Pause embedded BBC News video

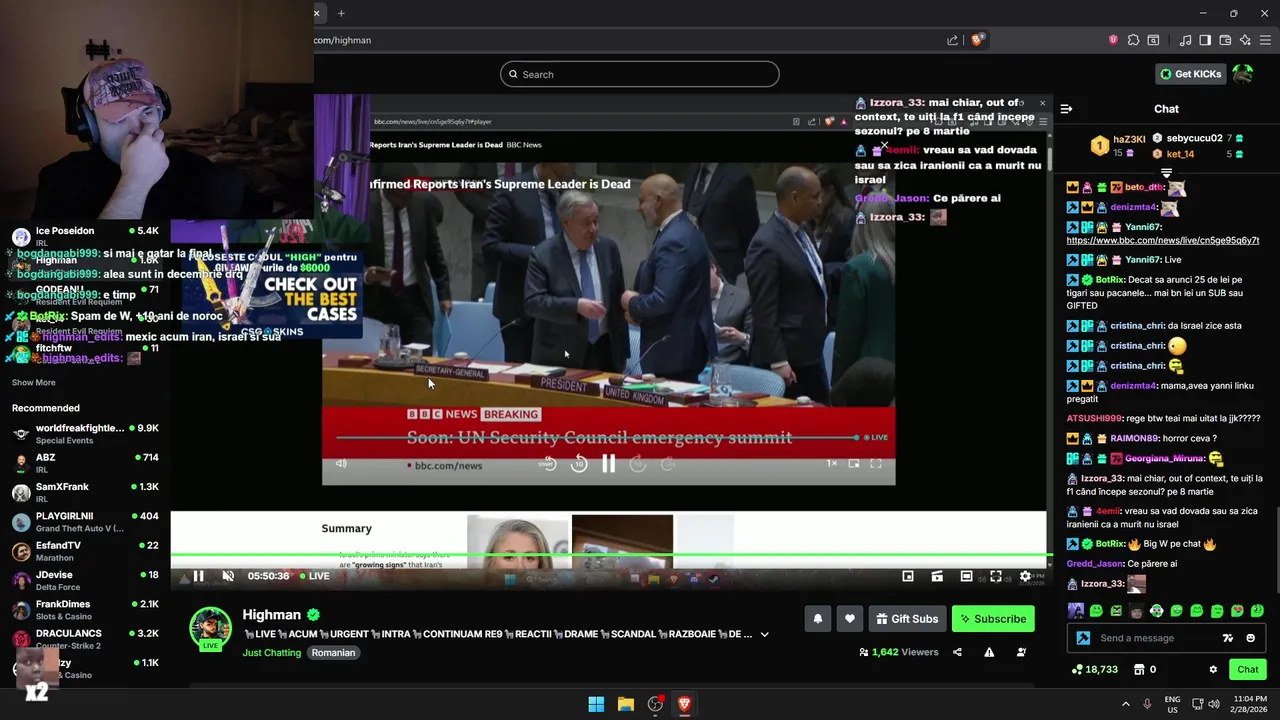608,463
